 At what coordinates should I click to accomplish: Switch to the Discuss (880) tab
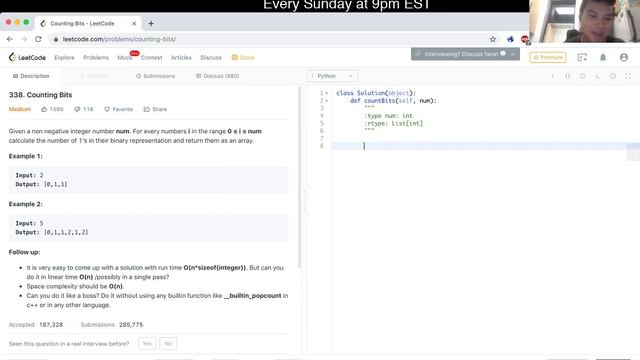[x=218, y=76]
